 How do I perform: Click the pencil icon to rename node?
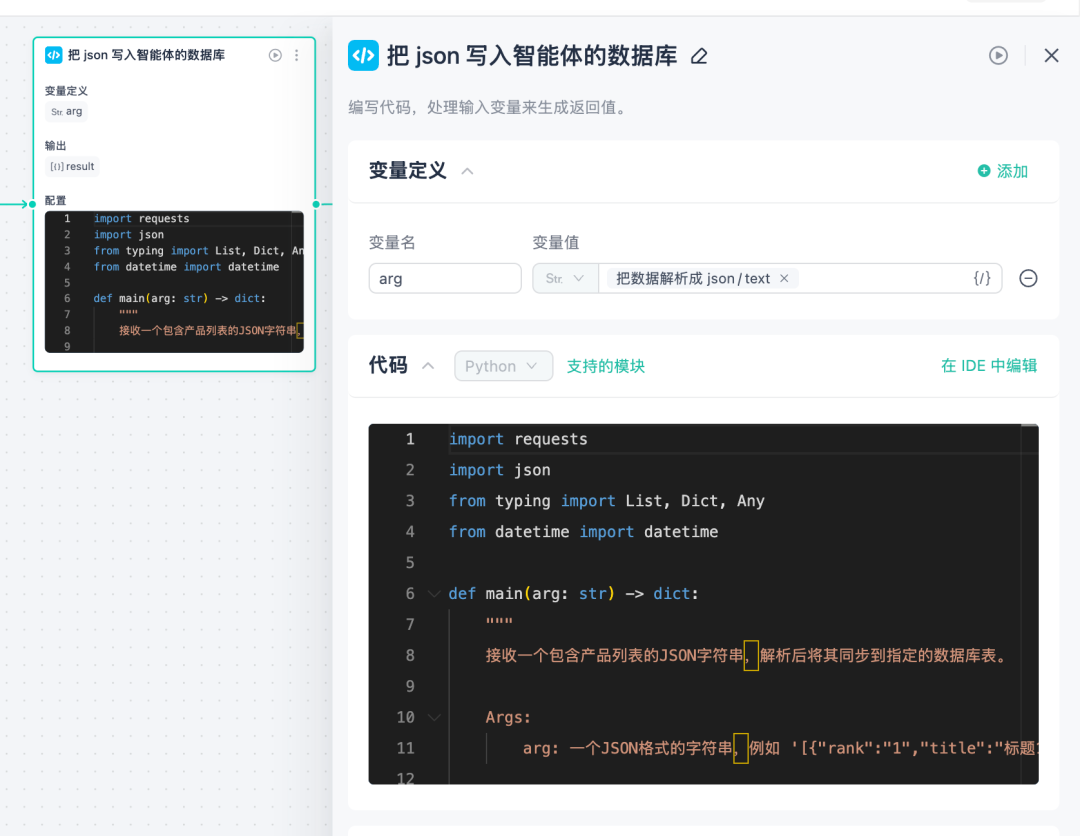(699, 56)
